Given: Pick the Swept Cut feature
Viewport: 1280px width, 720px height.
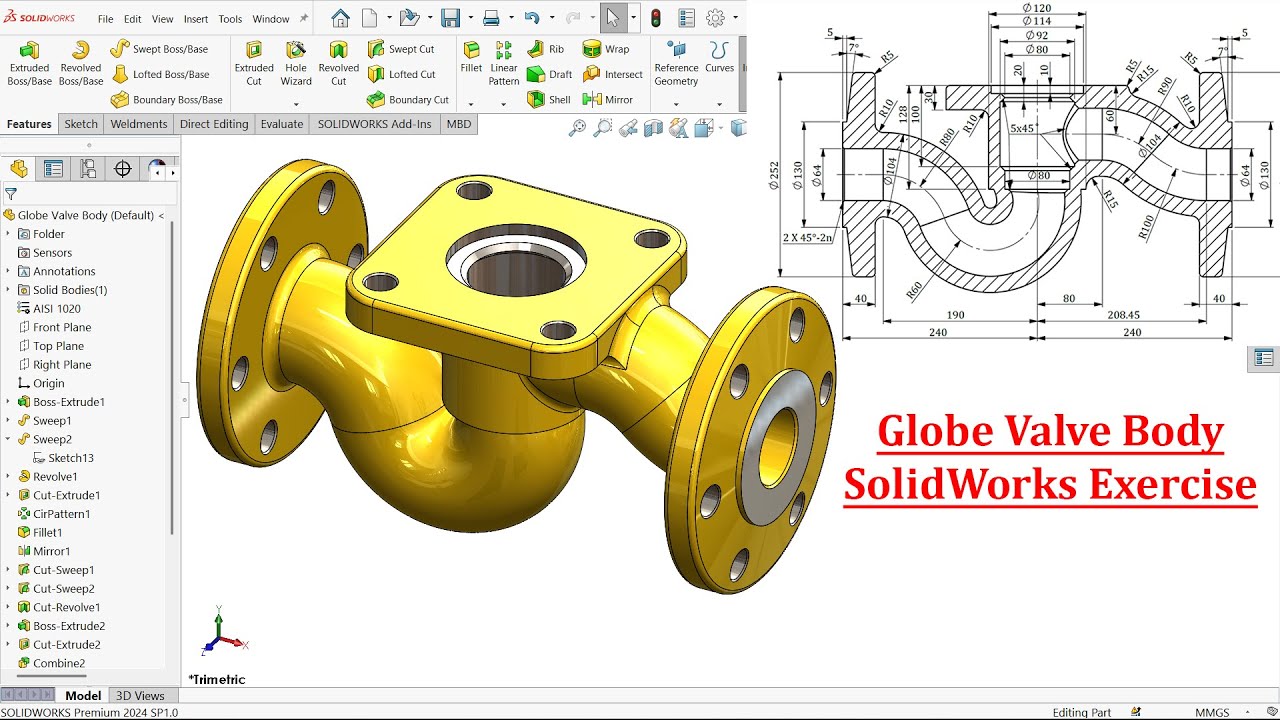Looking at the screenshot, I should [x=400, y=48].
